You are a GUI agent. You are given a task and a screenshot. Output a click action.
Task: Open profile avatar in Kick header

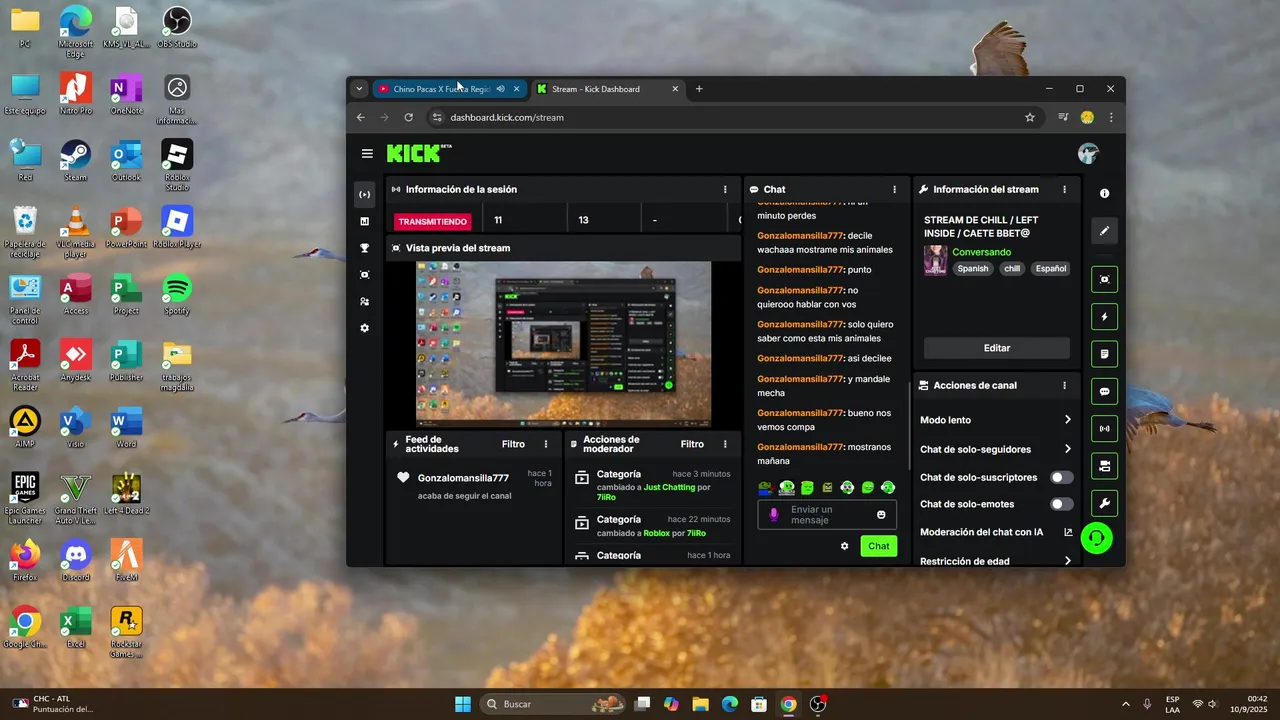tap(1088, 153)
